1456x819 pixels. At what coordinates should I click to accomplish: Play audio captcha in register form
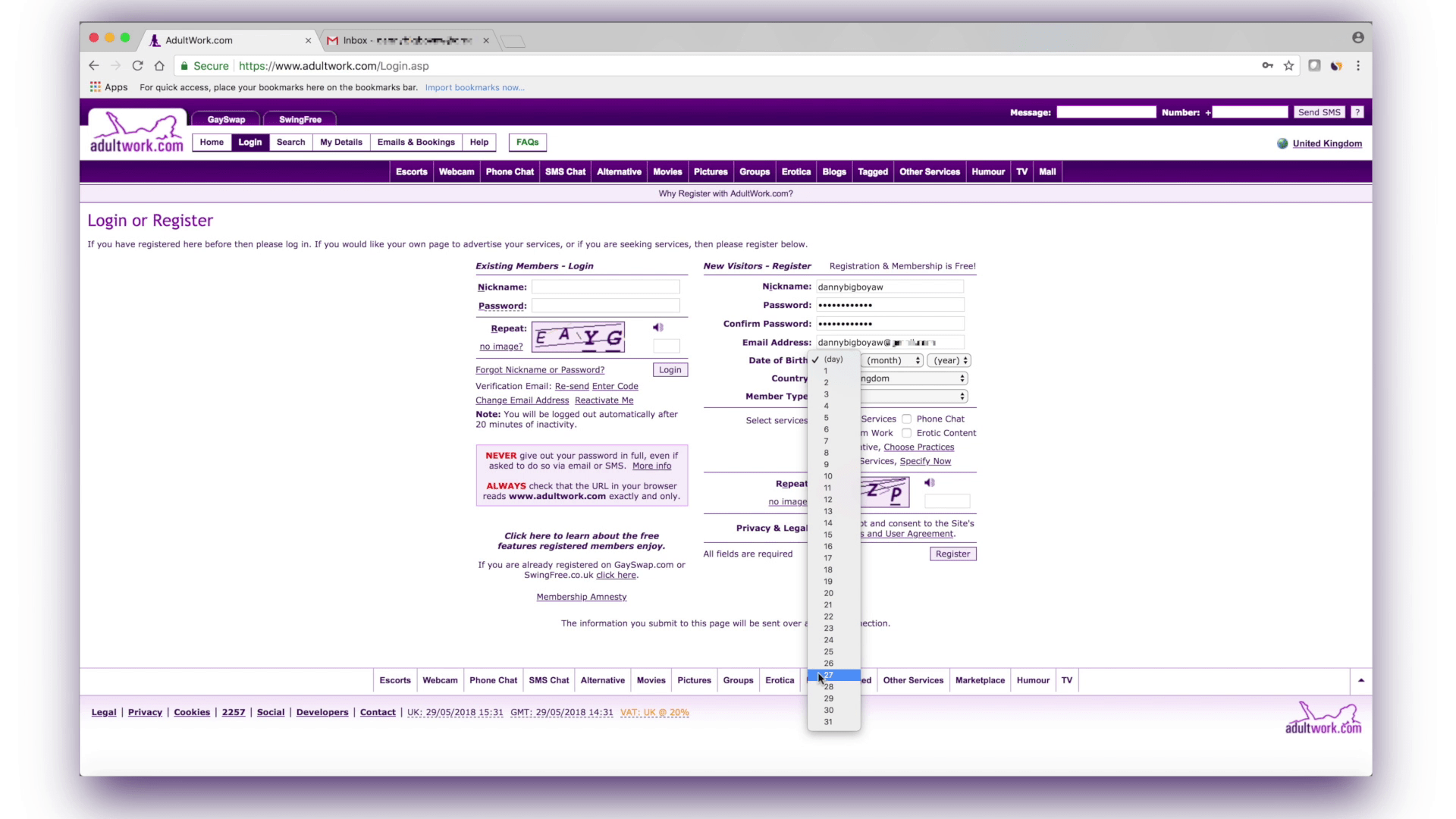click(x=930, y=482)
